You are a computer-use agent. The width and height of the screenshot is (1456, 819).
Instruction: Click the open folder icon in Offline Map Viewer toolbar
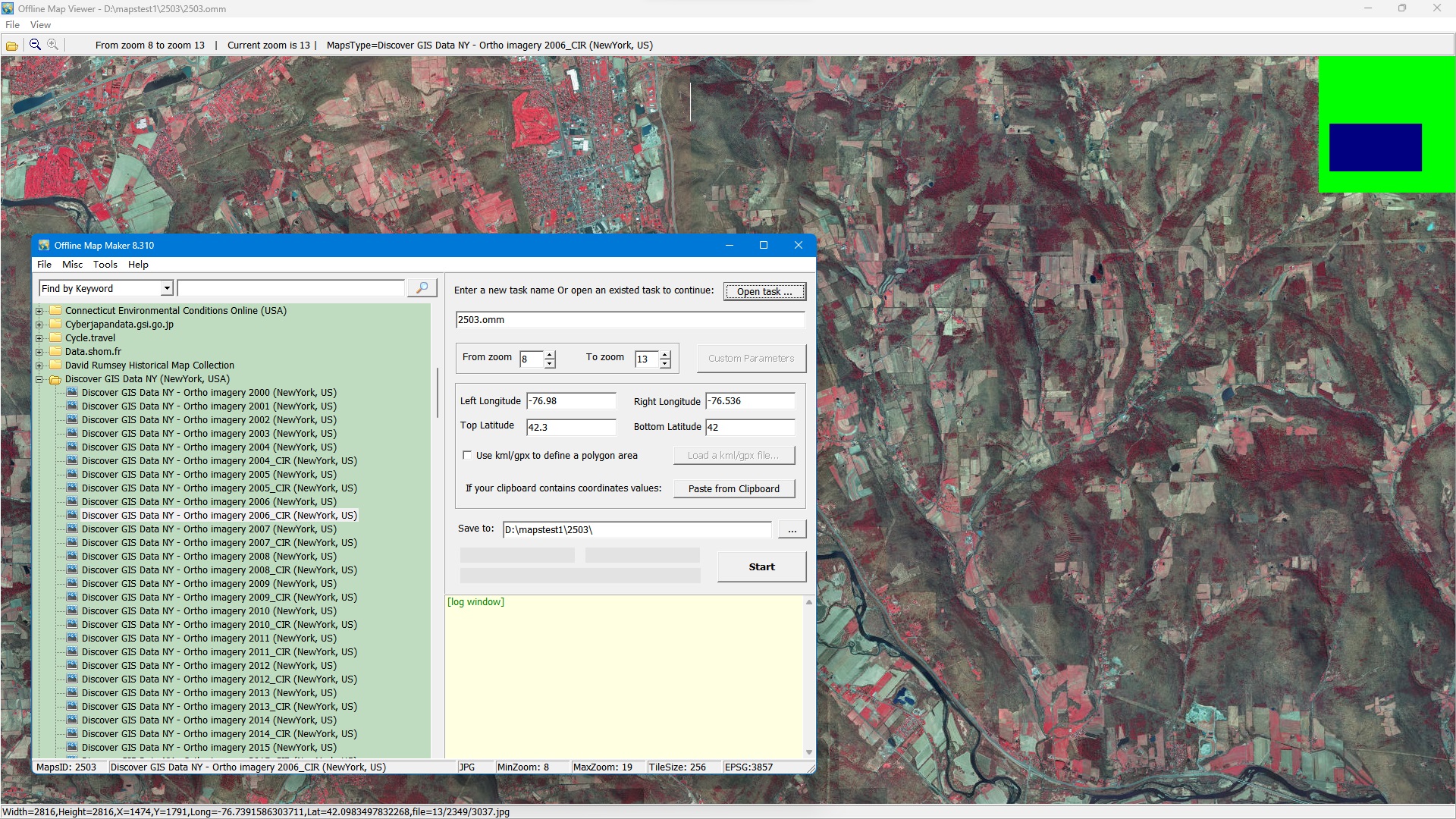(12, 45)
